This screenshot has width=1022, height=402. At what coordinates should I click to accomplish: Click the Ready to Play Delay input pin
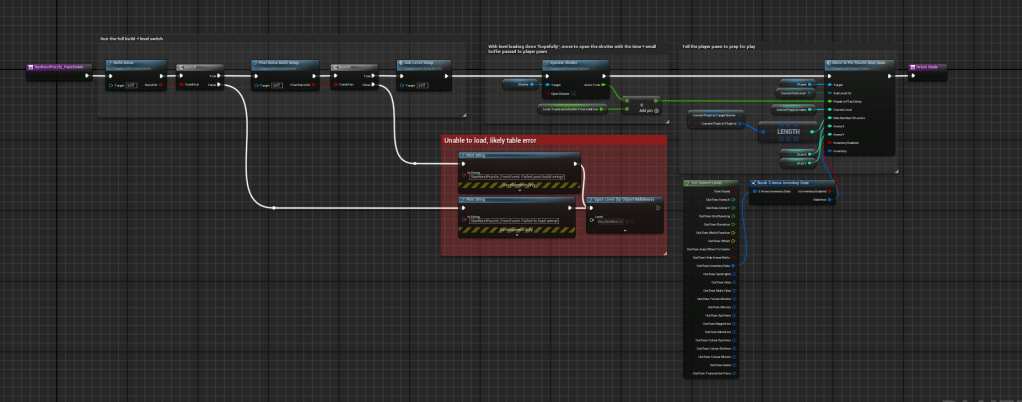830,102
